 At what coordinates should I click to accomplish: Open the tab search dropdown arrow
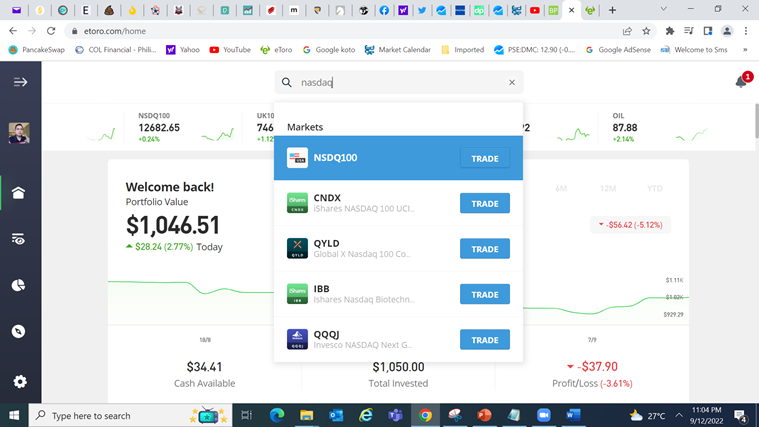(x=664, y=9)
